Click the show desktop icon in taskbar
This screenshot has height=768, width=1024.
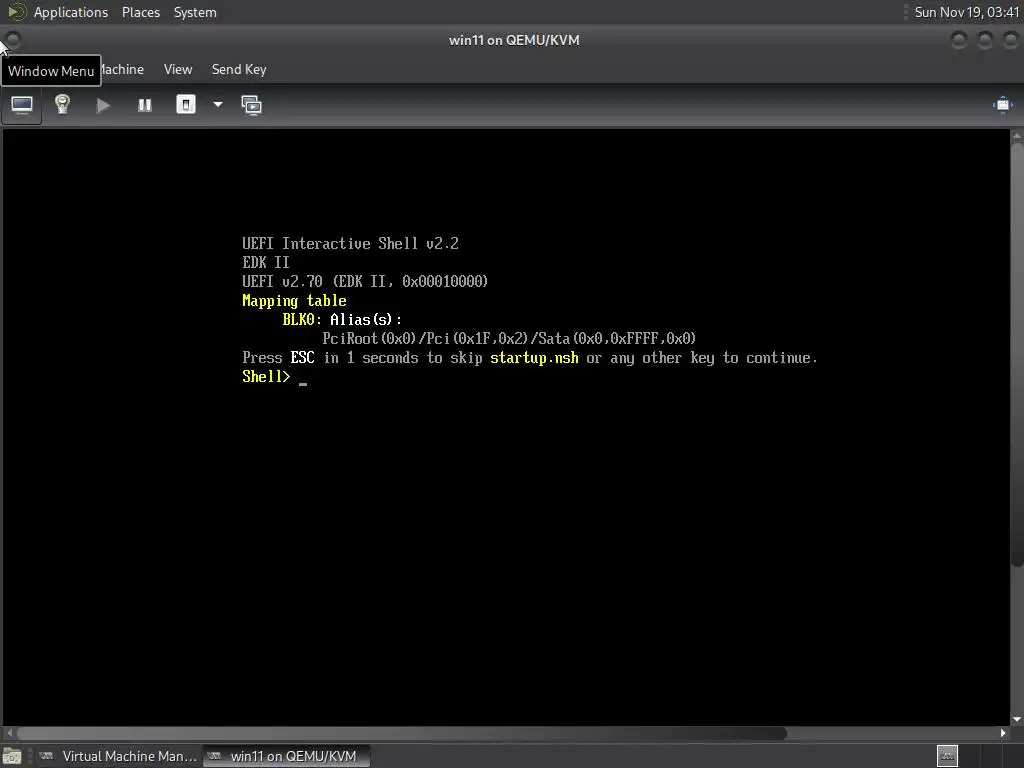point(12,757)
